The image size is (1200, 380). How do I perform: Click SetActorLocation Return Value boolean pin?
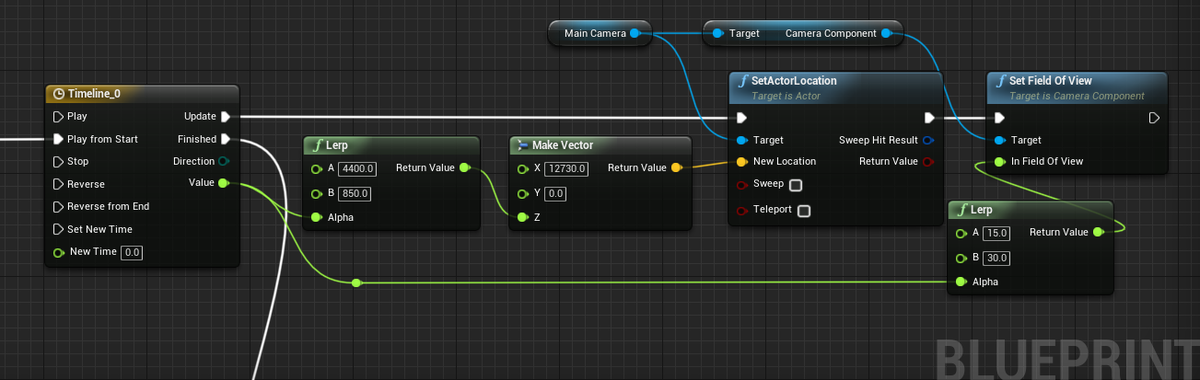pos(928,161)
